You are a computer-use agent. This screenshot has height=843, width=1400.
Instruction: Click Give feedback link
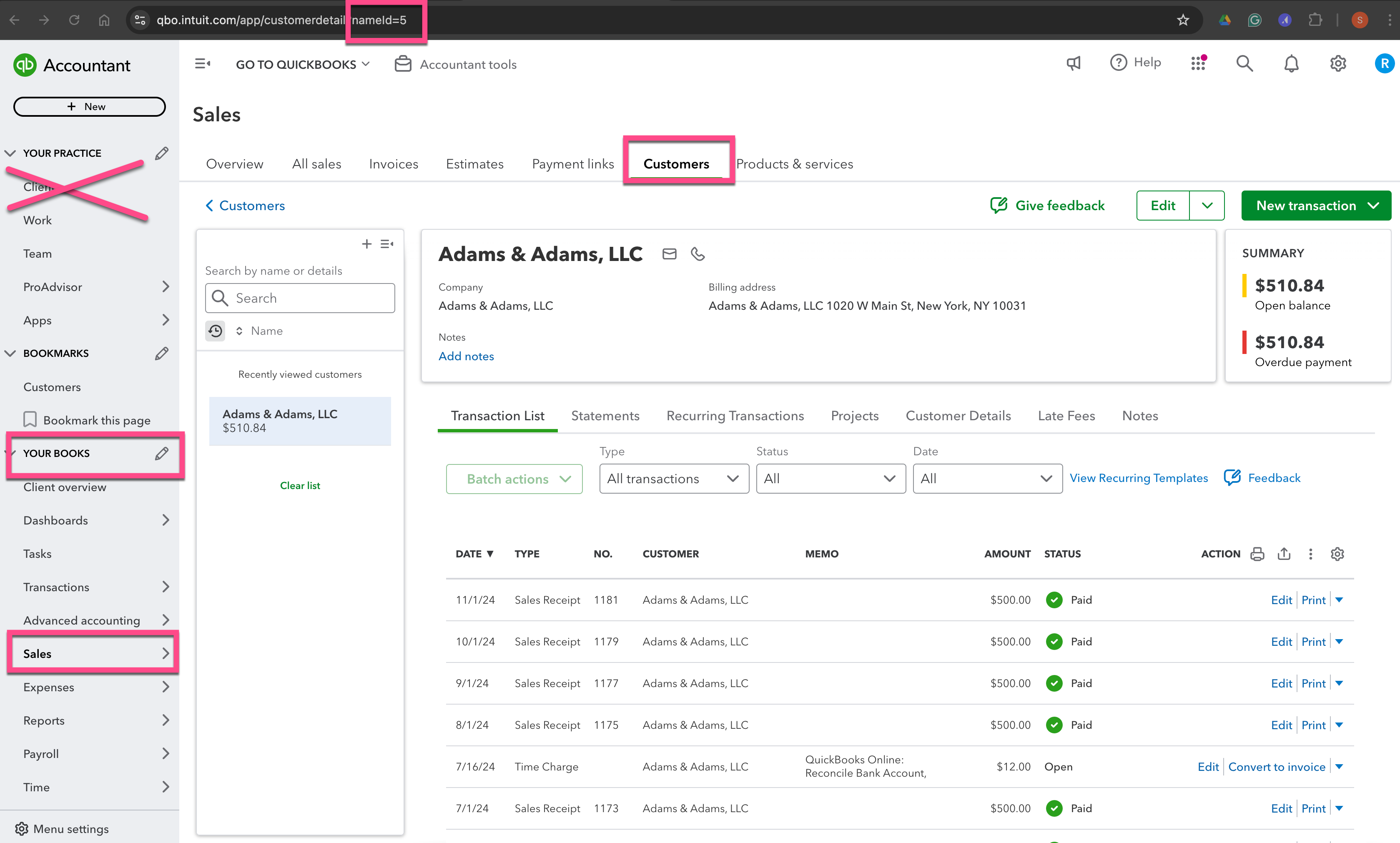1047,205
